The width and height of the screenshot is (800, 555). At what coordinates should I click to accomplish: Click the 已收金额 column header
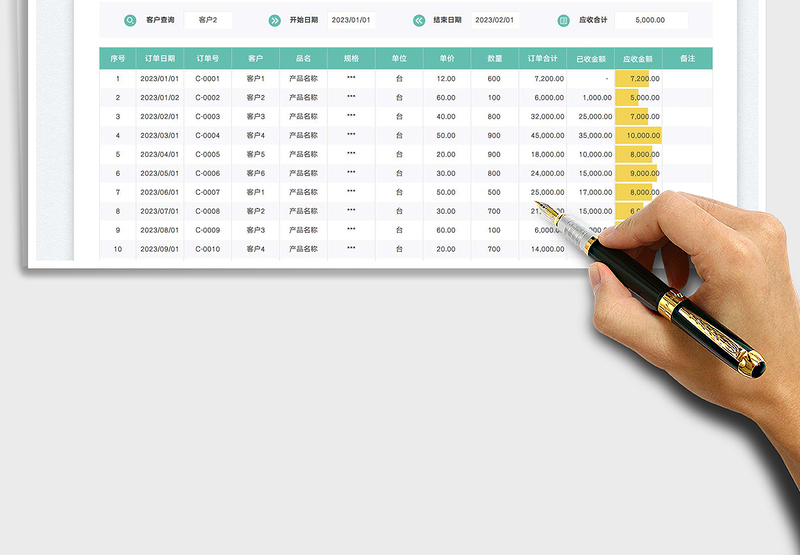tap(590, 59)
